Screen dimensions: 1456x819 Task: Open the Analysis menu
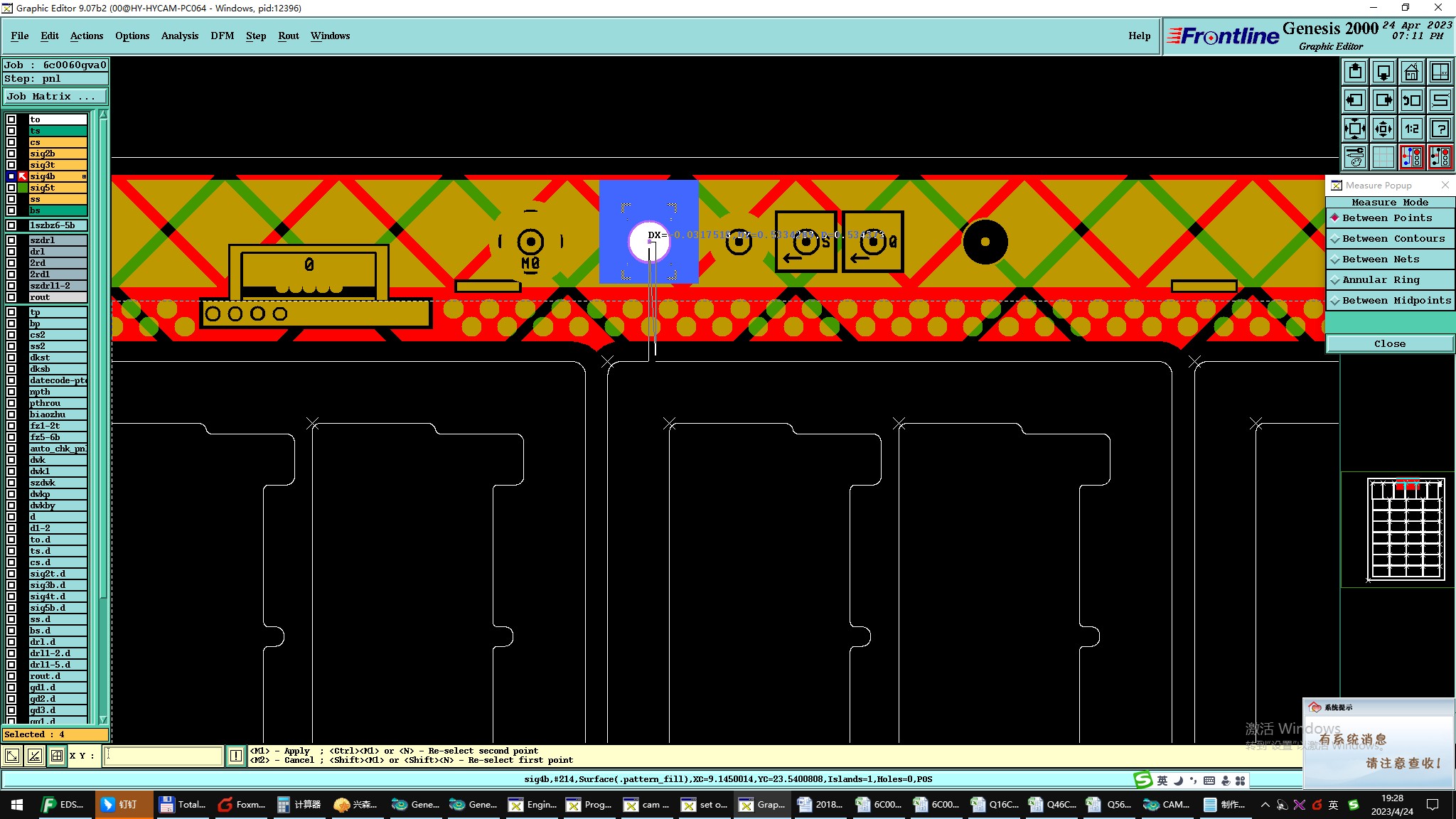coord(179,36)
